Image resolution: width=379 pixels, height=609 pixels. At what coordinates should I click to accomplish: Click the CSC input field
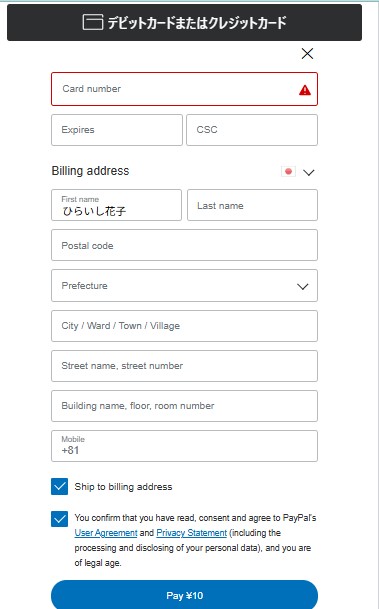(252, 130)
